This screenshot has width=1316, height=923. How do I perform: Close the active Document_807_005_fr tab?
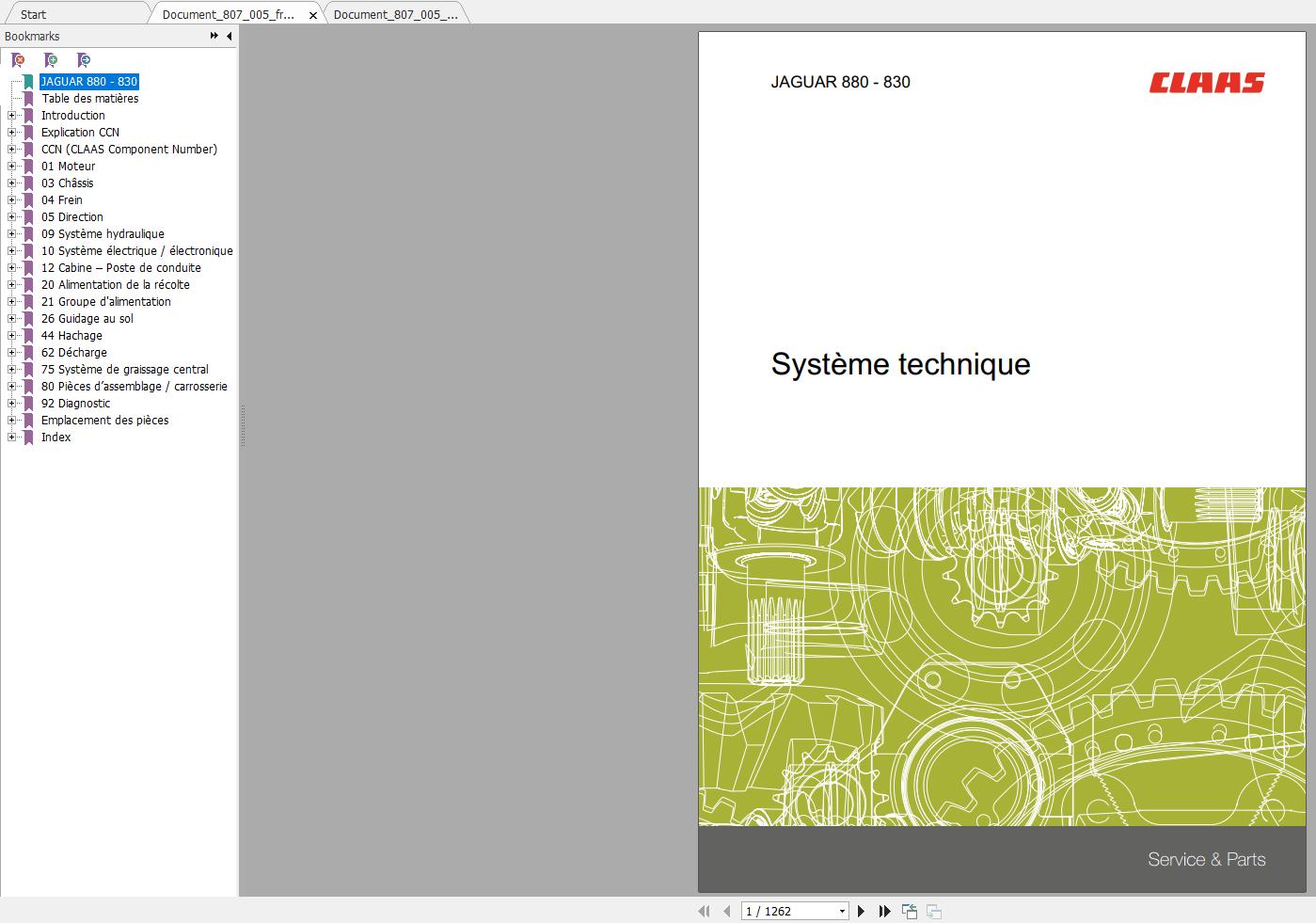point(313,15)
